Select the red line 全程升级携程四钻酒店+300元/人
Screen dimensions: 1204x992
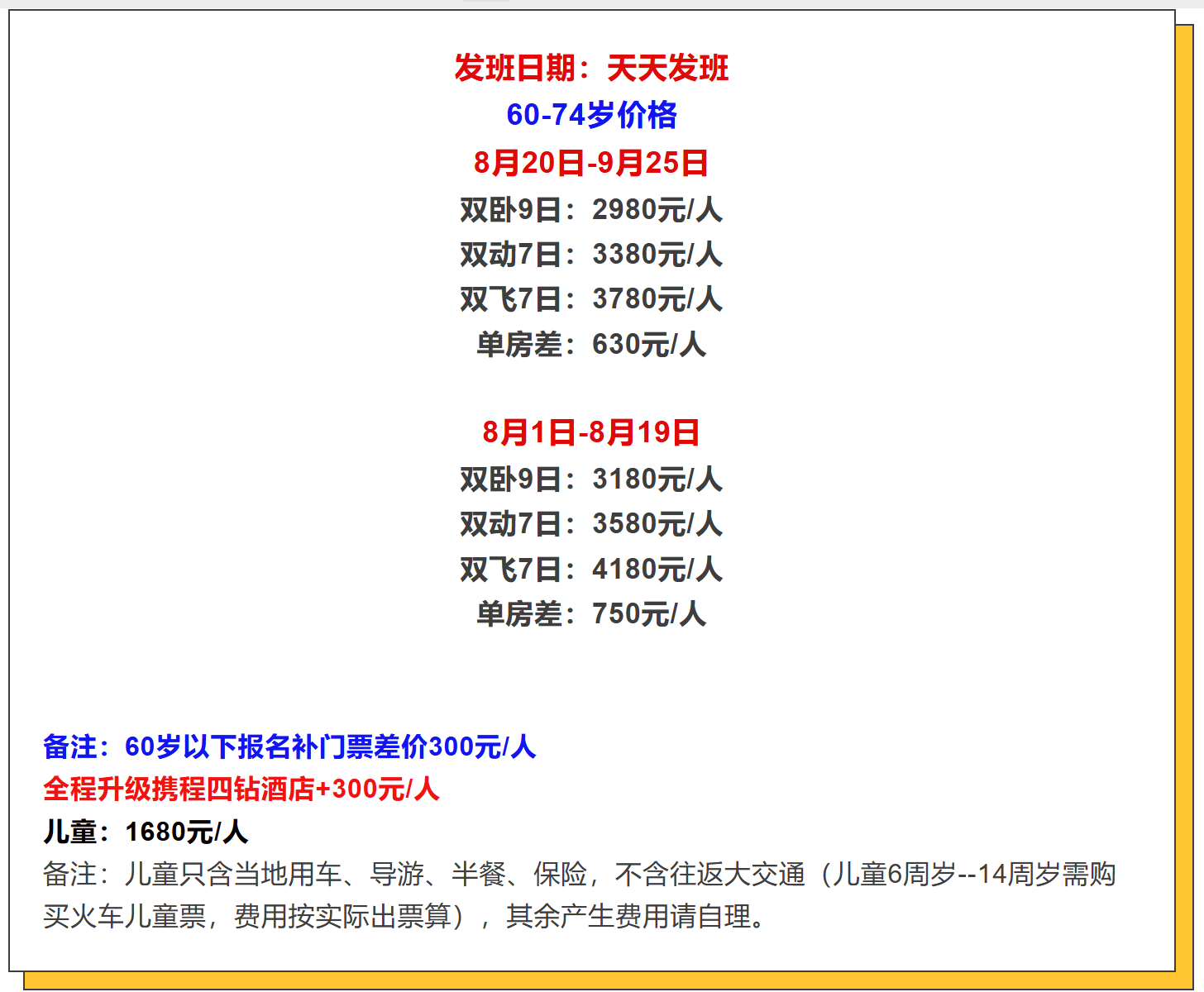241,789
